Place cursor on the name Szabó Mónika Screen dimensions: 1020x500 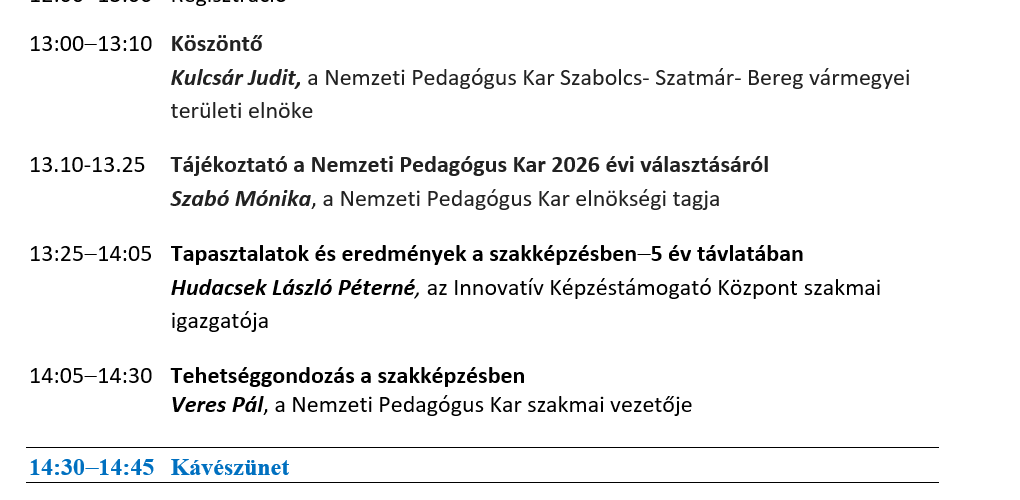point(240,198)
